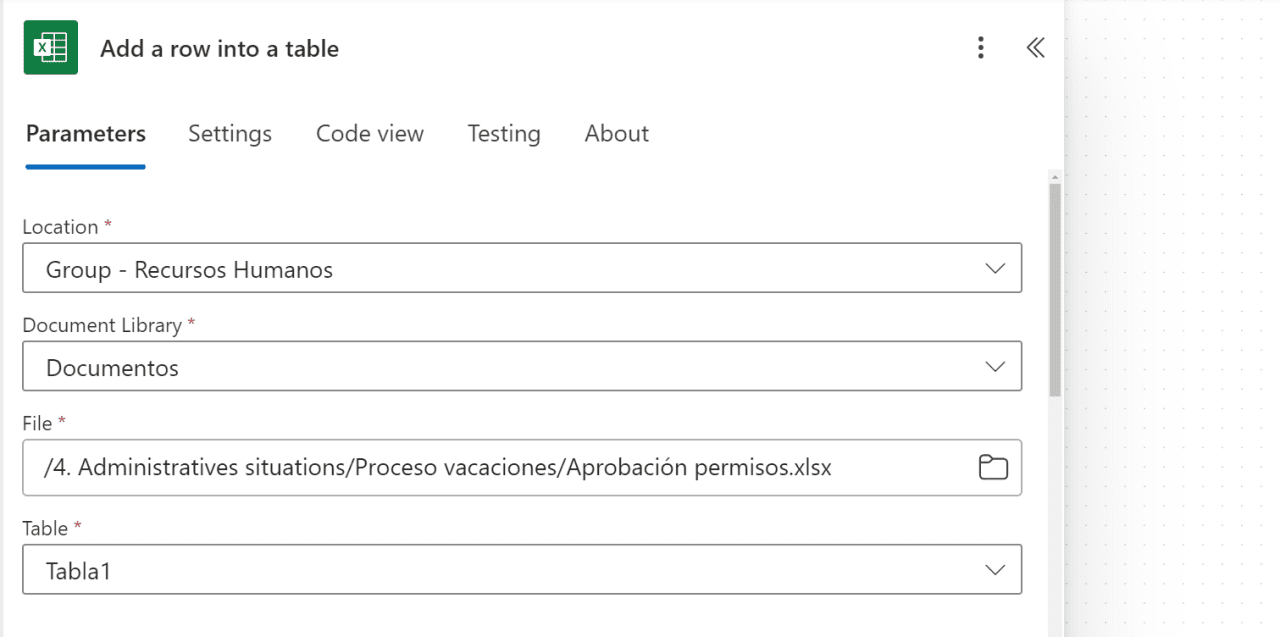Image resolution: width=1280 pixels, height=637 pixels.
Task: Click the 'Documentos' library value
Action: (113, 368)
